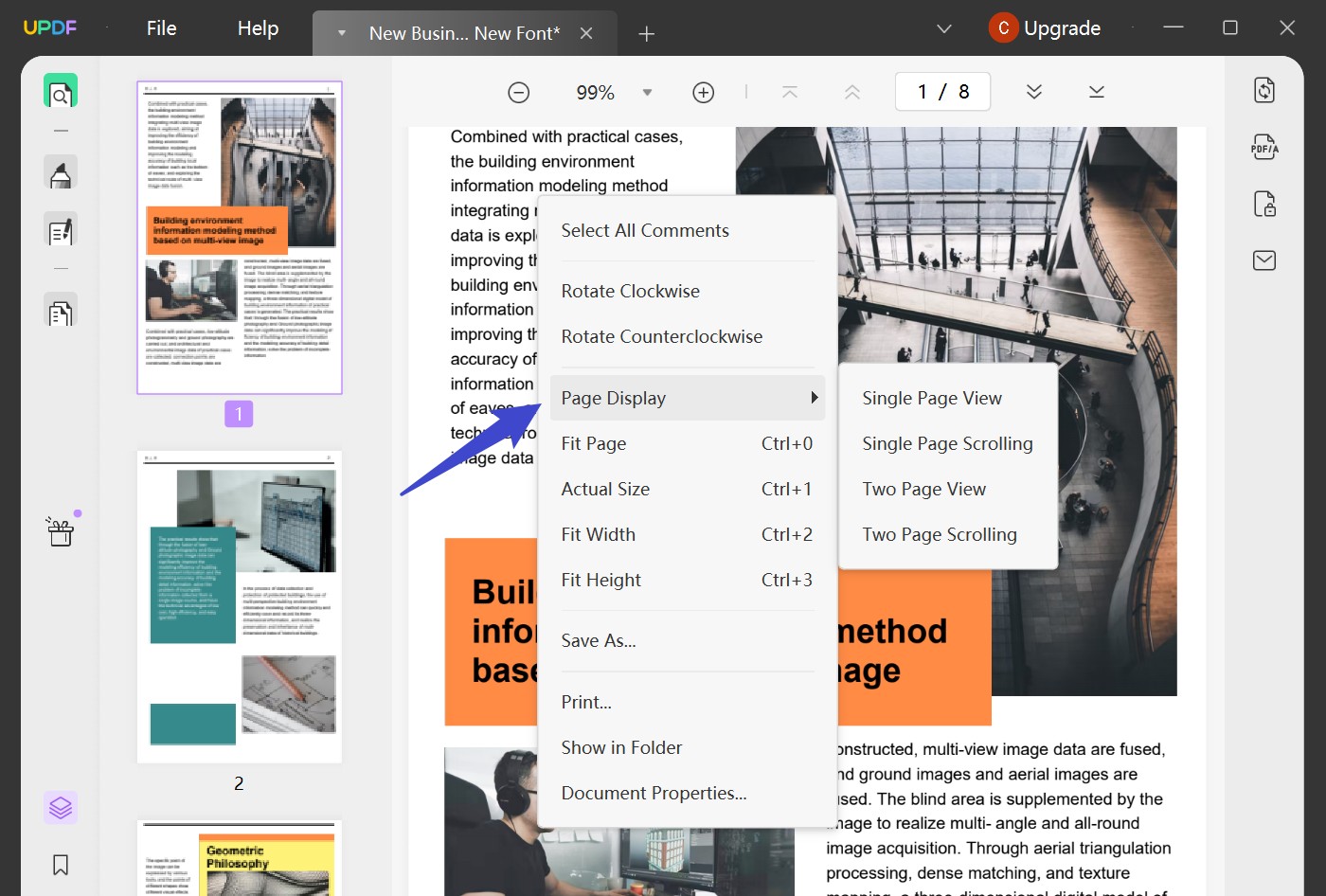Expand the tab list chevron
The height and width of the screenshot is (896, 1326).
(x=944, y=28)
